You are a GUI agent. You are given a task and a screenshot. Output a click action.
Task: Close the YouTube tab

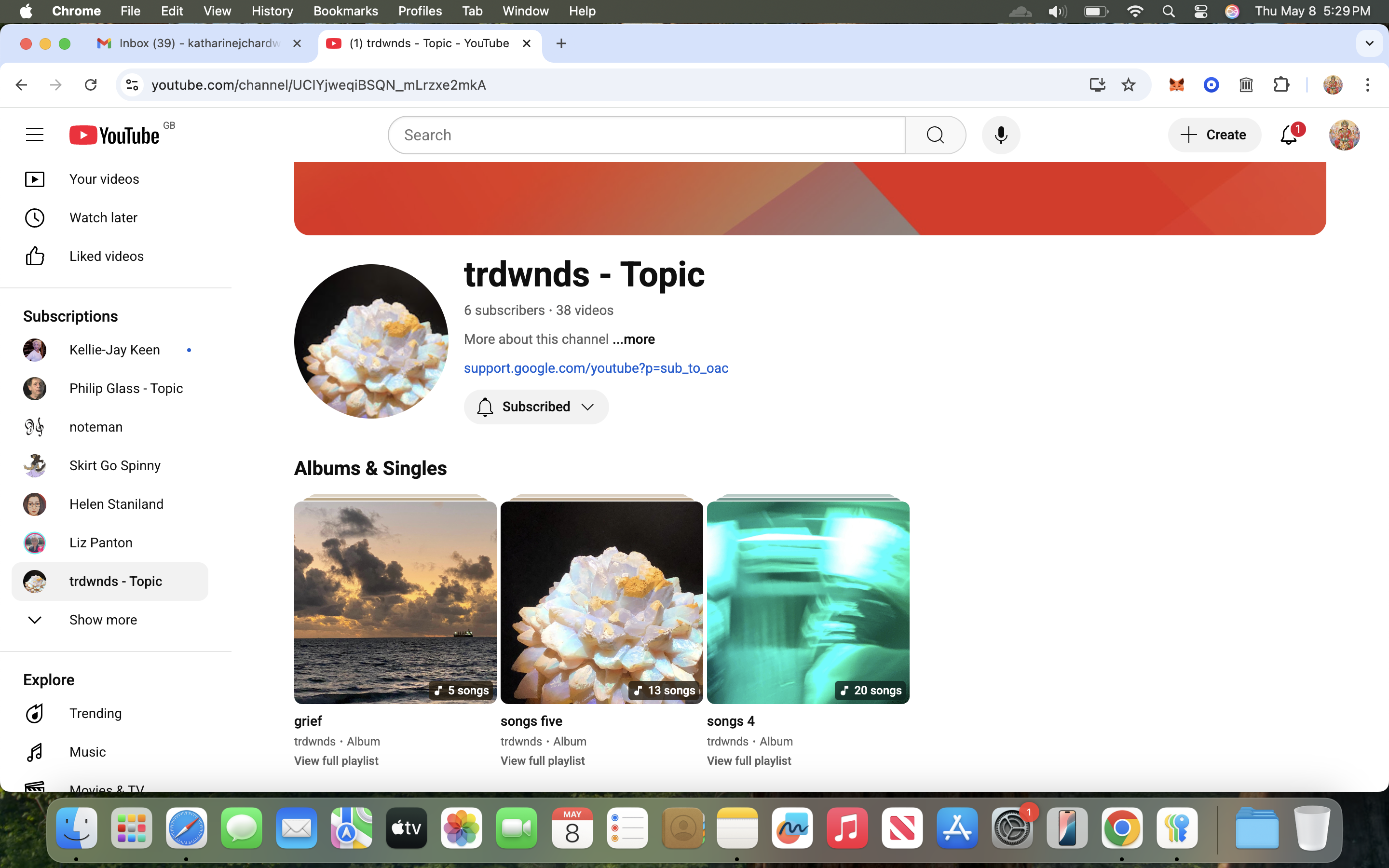click(x=526, y=43)
